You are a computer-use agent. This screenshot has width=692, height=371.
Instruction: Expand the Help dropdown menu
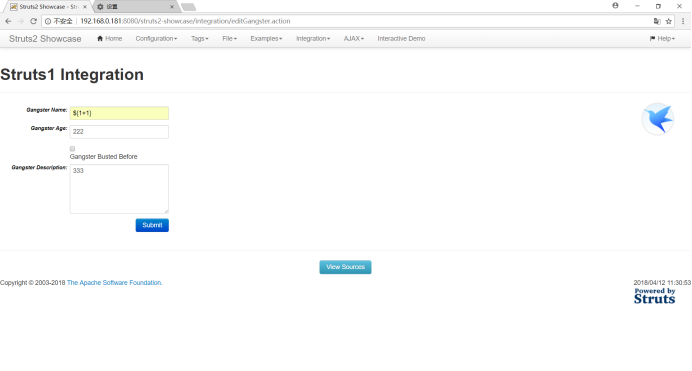coord(662,39)
